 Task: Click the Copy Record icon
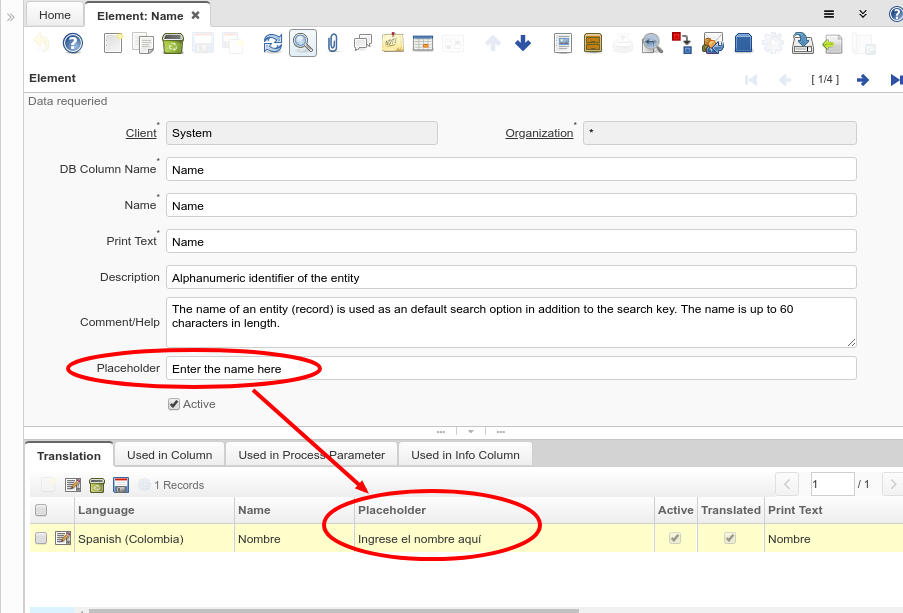click(x=143, y=43)
